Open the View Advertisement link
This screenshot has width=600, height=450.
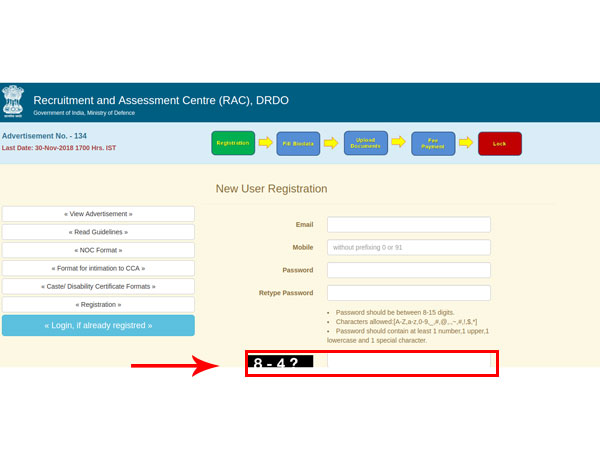[x=98, y=214]
